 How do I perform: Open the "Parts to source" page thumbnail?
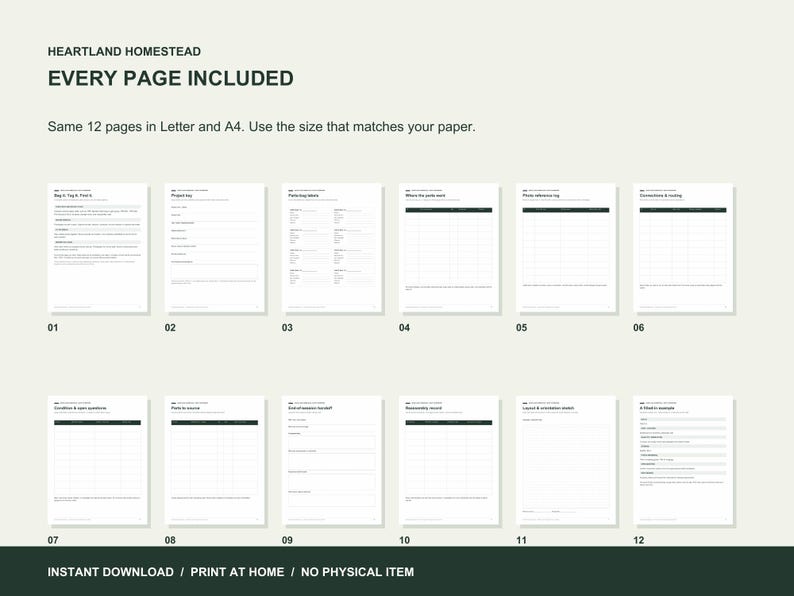215,460
